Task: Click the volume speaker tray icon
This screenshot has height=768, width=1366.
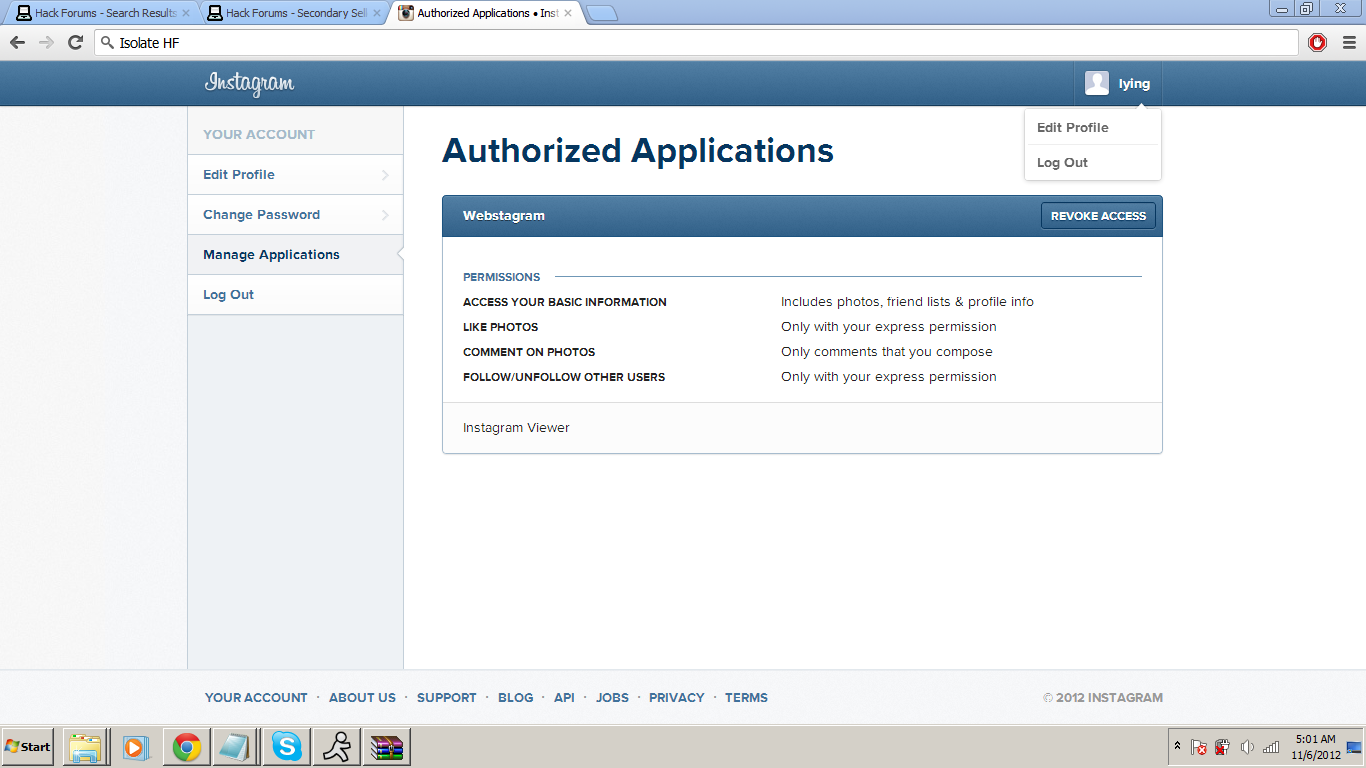Action: pyautogui.click(x=1247, y=747)
